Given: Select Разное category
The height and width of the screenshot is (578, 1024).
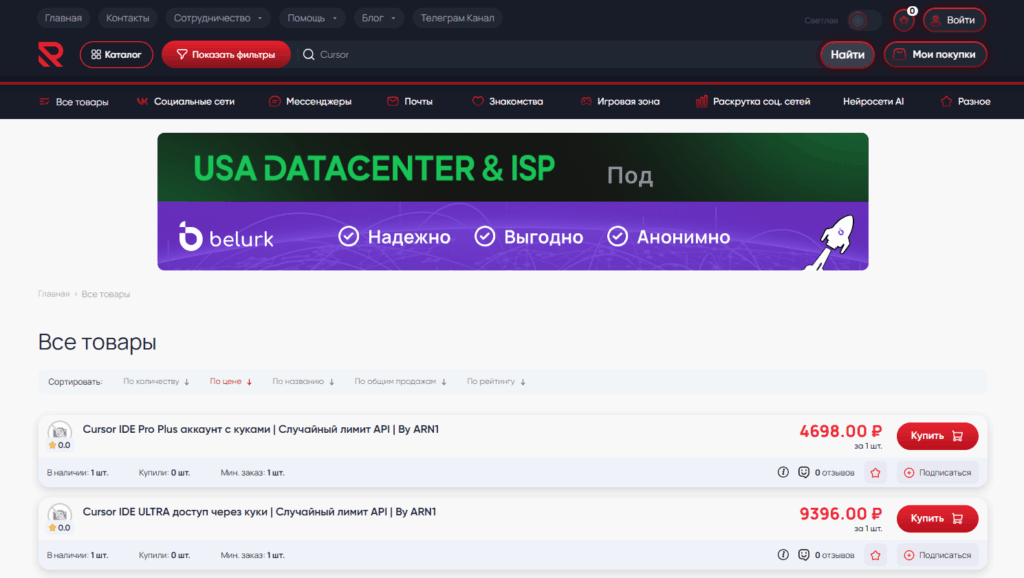Looking at the screenshot, I should coord(965,102).
